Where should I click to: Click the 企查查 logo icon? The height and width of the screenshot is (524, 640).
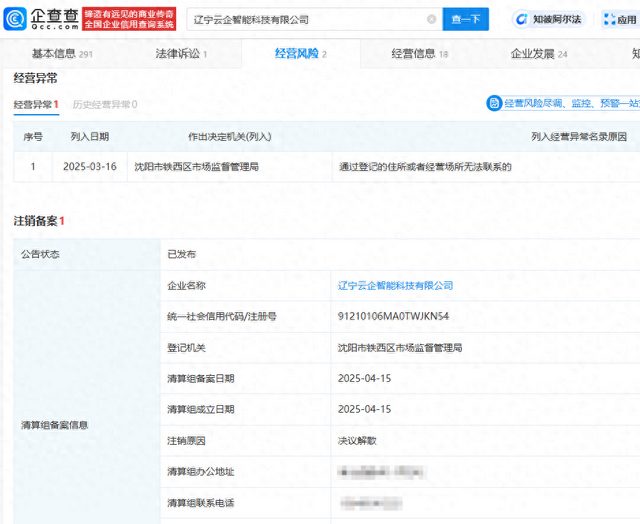tap(15, 19)
